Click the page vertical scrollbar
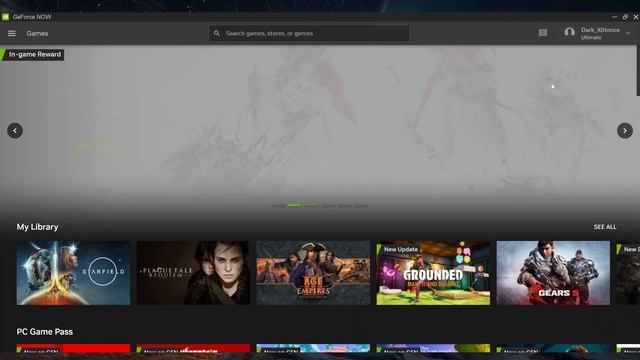 638,70
